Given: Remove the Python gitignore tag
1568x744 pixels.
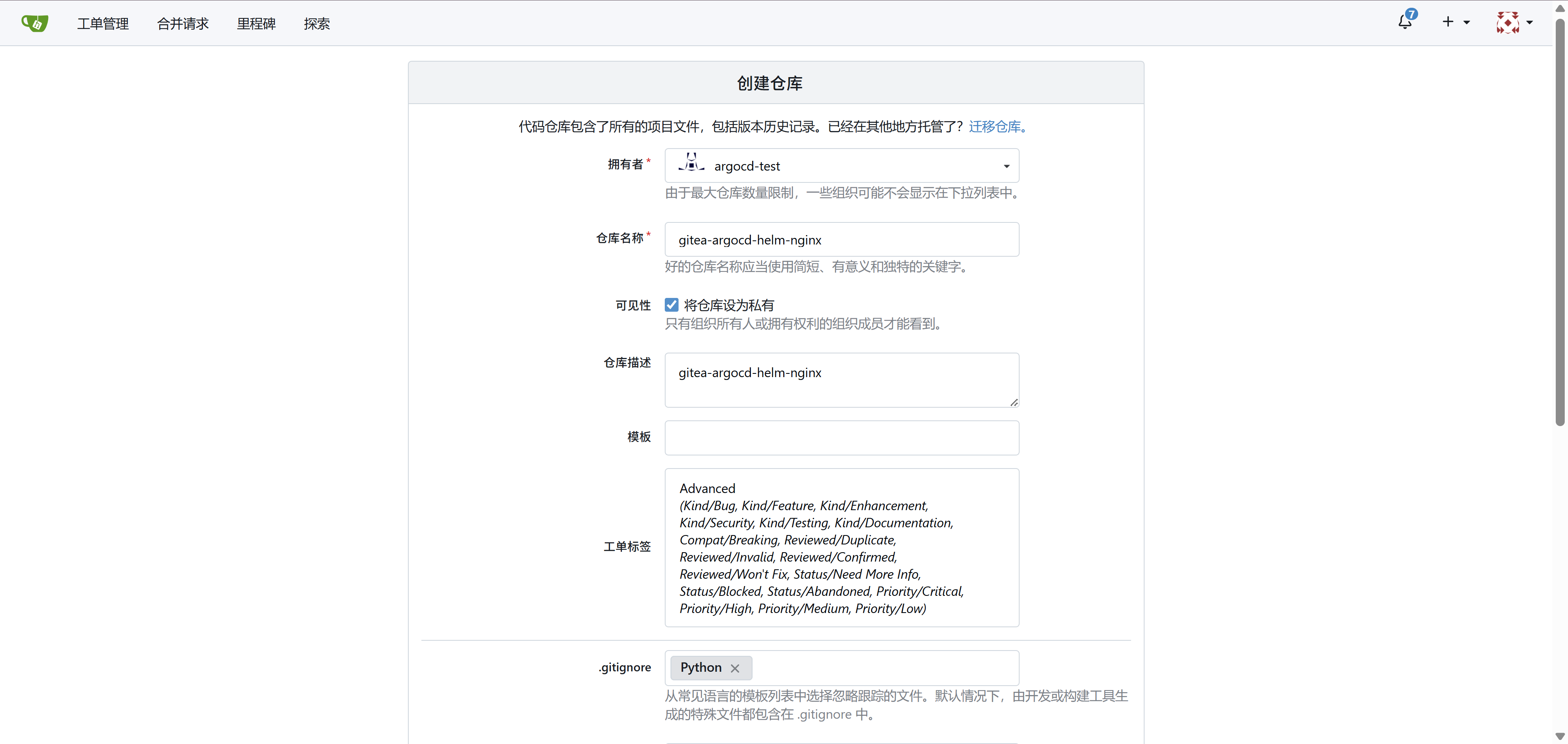Looking at the screenshot, I should point(735,668).
